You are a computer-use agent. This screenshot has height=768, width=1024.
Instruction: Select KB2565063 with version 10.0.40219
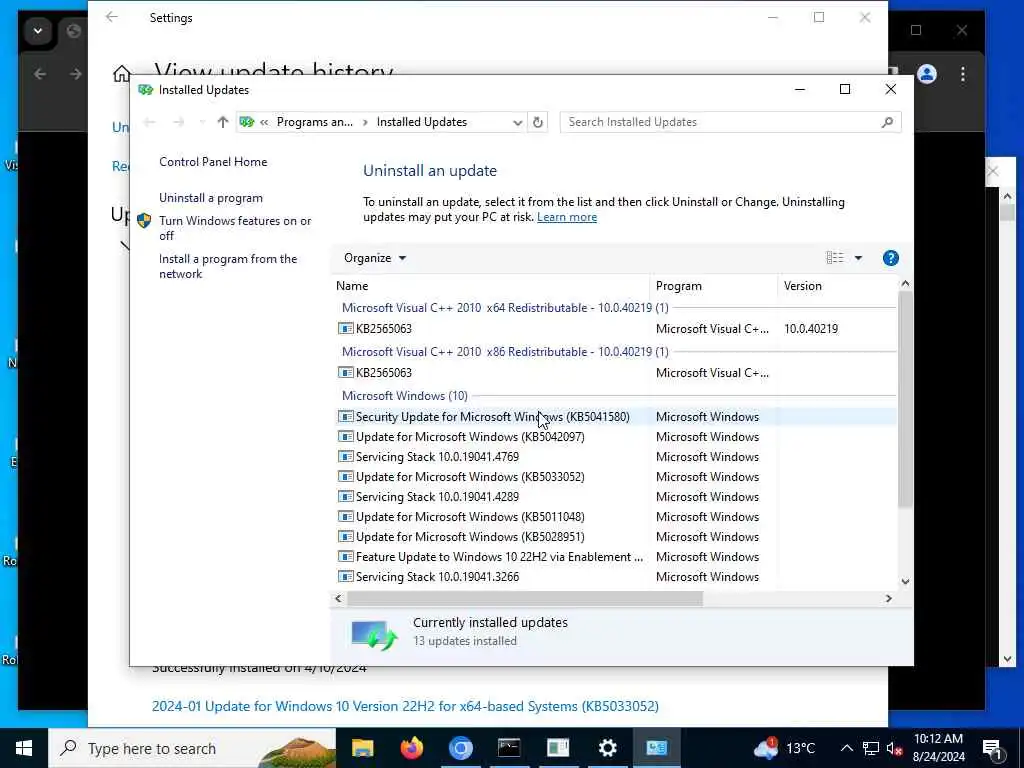pyautogui.click(x=616, y=328)
